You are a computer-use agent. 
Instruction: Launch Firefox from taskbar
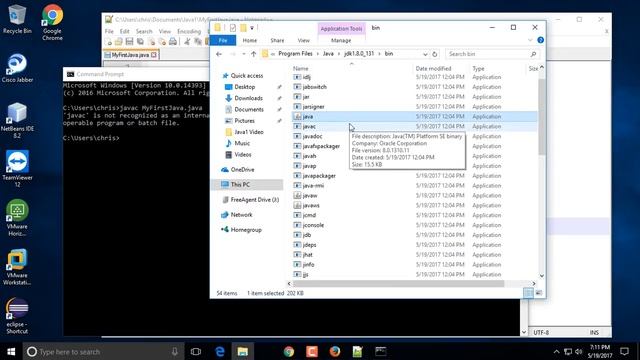[x=335, y=351]
